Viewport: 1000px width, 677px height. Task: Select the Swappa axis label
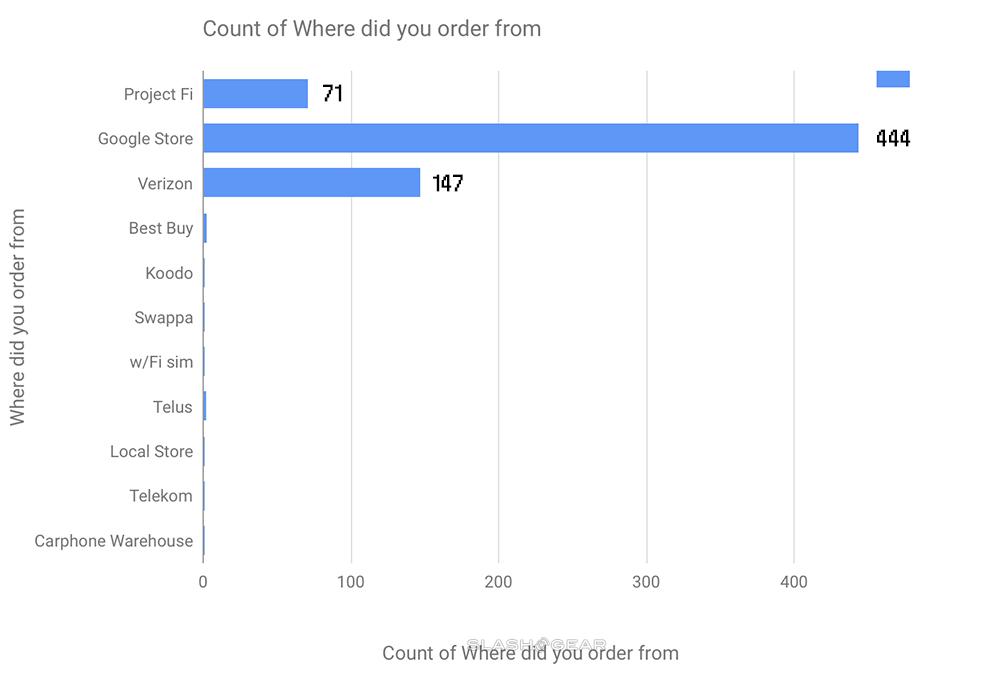163,318
